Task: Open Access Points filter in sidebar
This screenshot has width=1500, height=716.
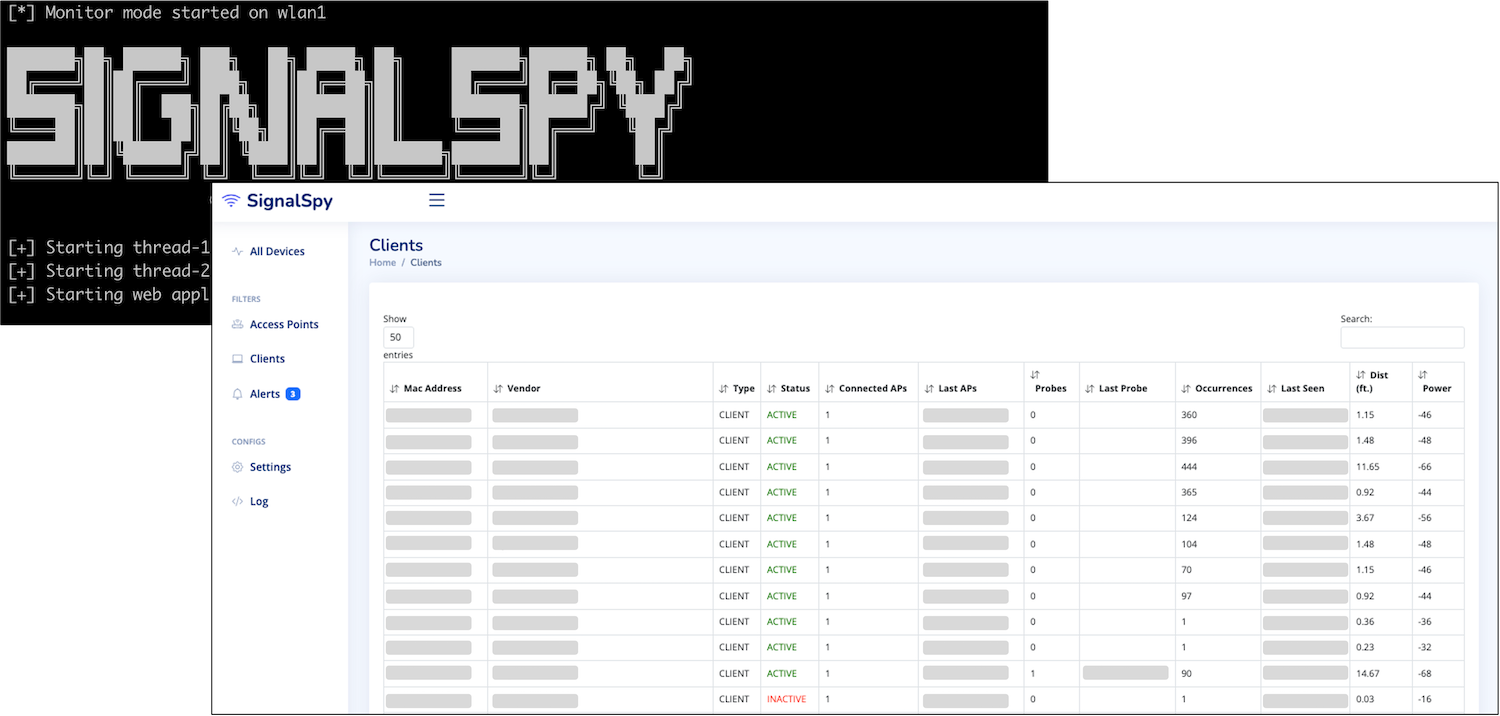Action: tap(284, 325)
